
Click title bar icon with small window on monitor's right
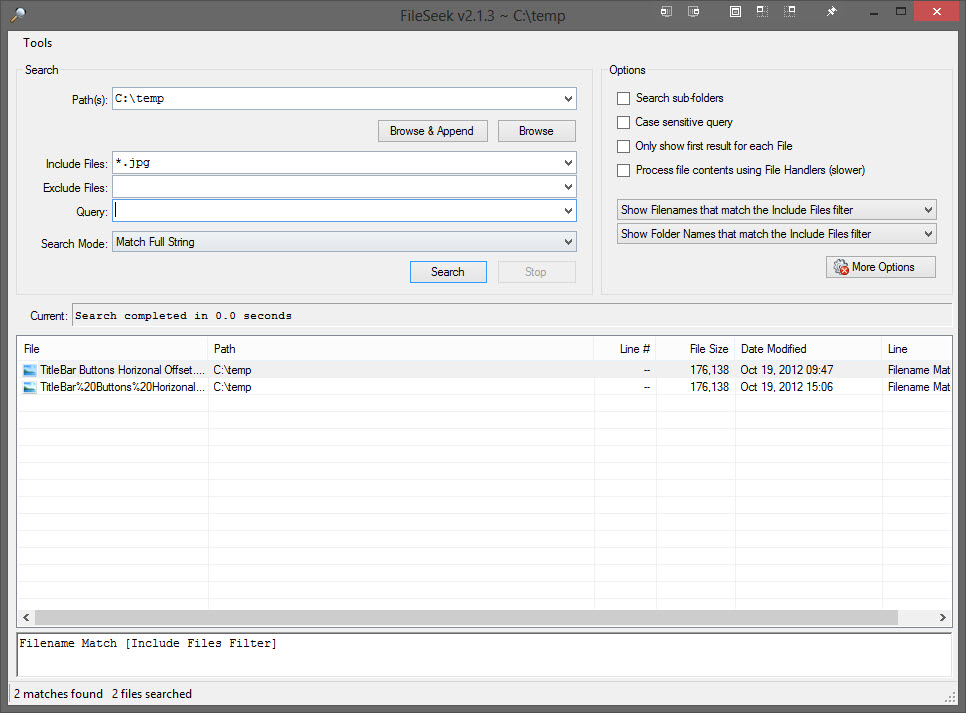(x=694, y=12)
